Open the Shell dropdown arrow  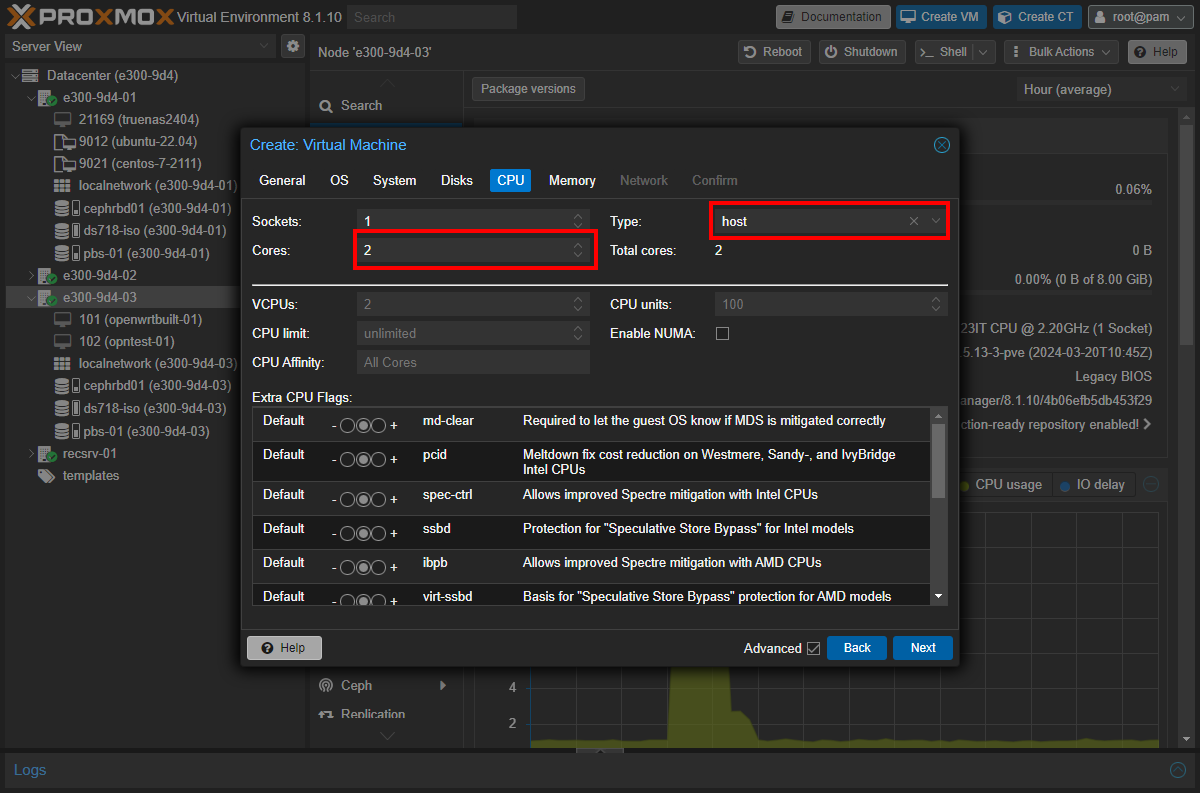pyautogui.click(x=984, y=52)
